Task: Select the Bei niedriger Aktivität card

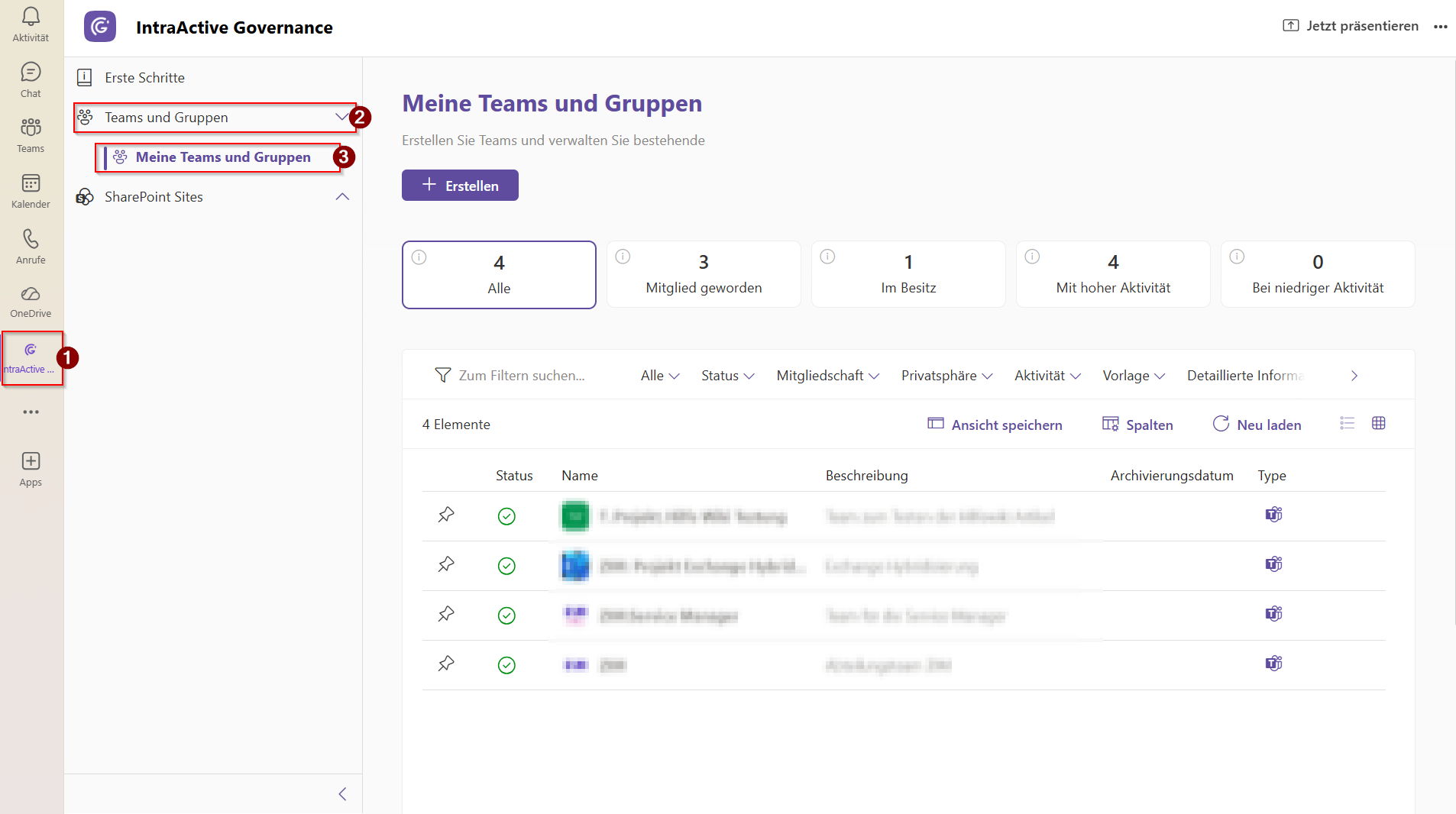Action: (x=1318, y=275)
